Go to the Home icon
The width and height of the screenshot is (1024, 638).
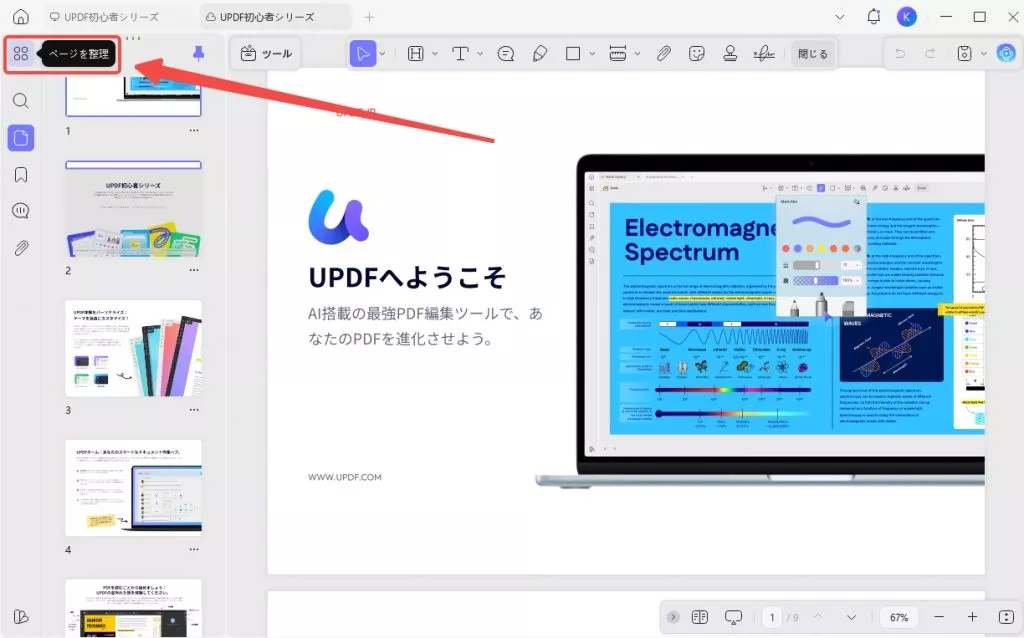21,16
